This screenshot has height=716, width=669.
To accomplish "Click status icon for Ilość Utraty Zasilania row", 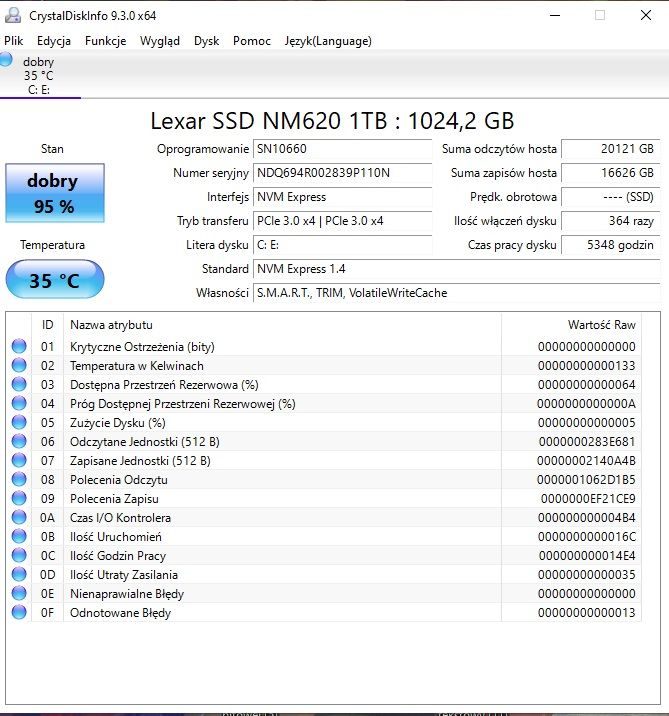I will (x=19, y=574).
